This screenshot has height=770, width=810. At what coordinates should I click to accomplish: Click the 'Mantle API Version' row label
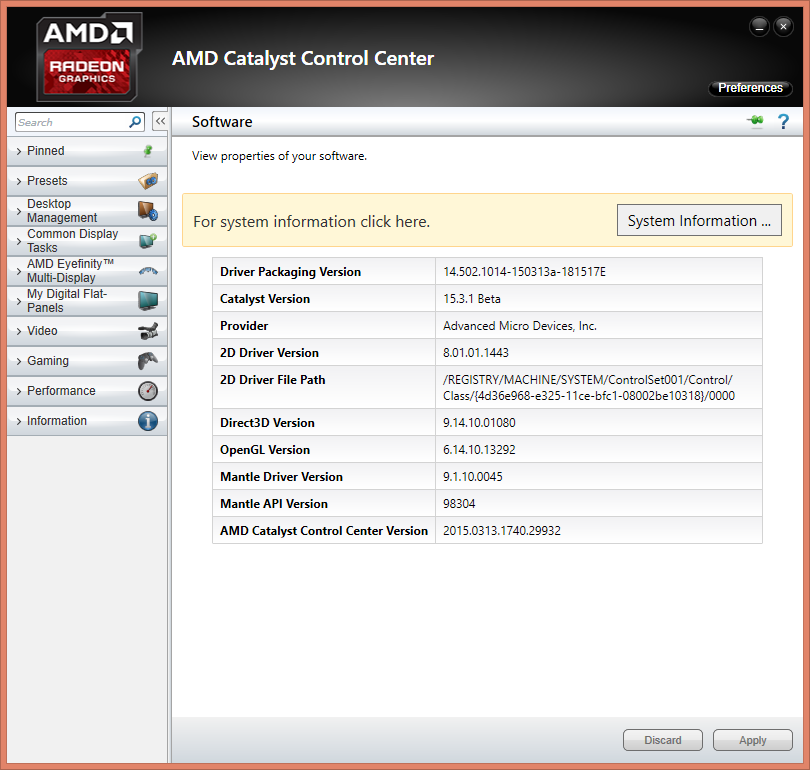click(x=274, y=504)
